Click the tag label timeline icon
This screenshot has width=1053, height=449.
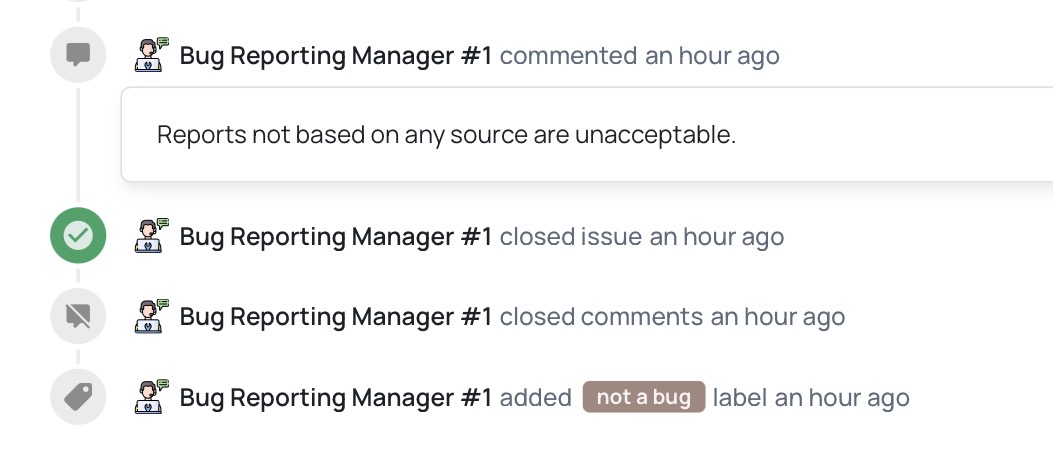tap(78, 398)
